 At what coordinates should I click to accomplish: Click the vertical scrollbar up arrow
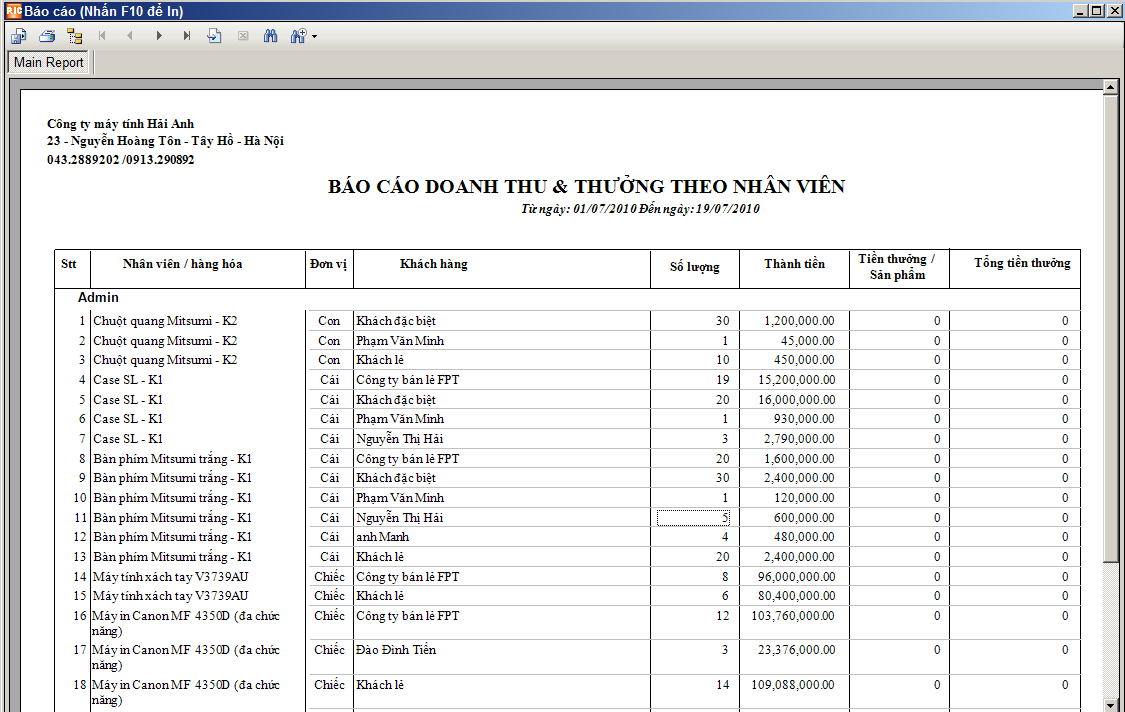pyautogui.click(x=1110, y=88)
